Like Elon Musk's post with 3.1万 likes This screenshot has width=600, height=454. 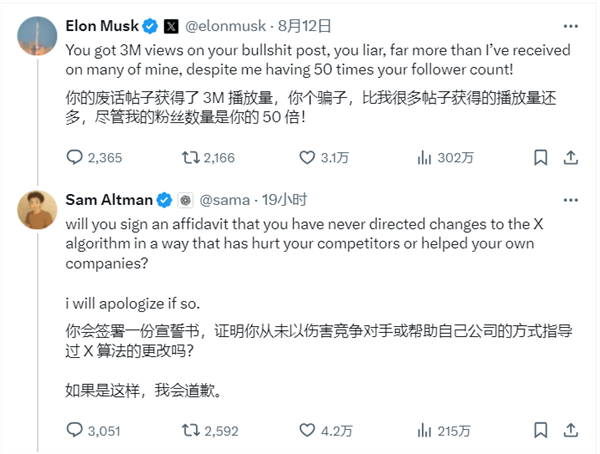pos(309,156)
